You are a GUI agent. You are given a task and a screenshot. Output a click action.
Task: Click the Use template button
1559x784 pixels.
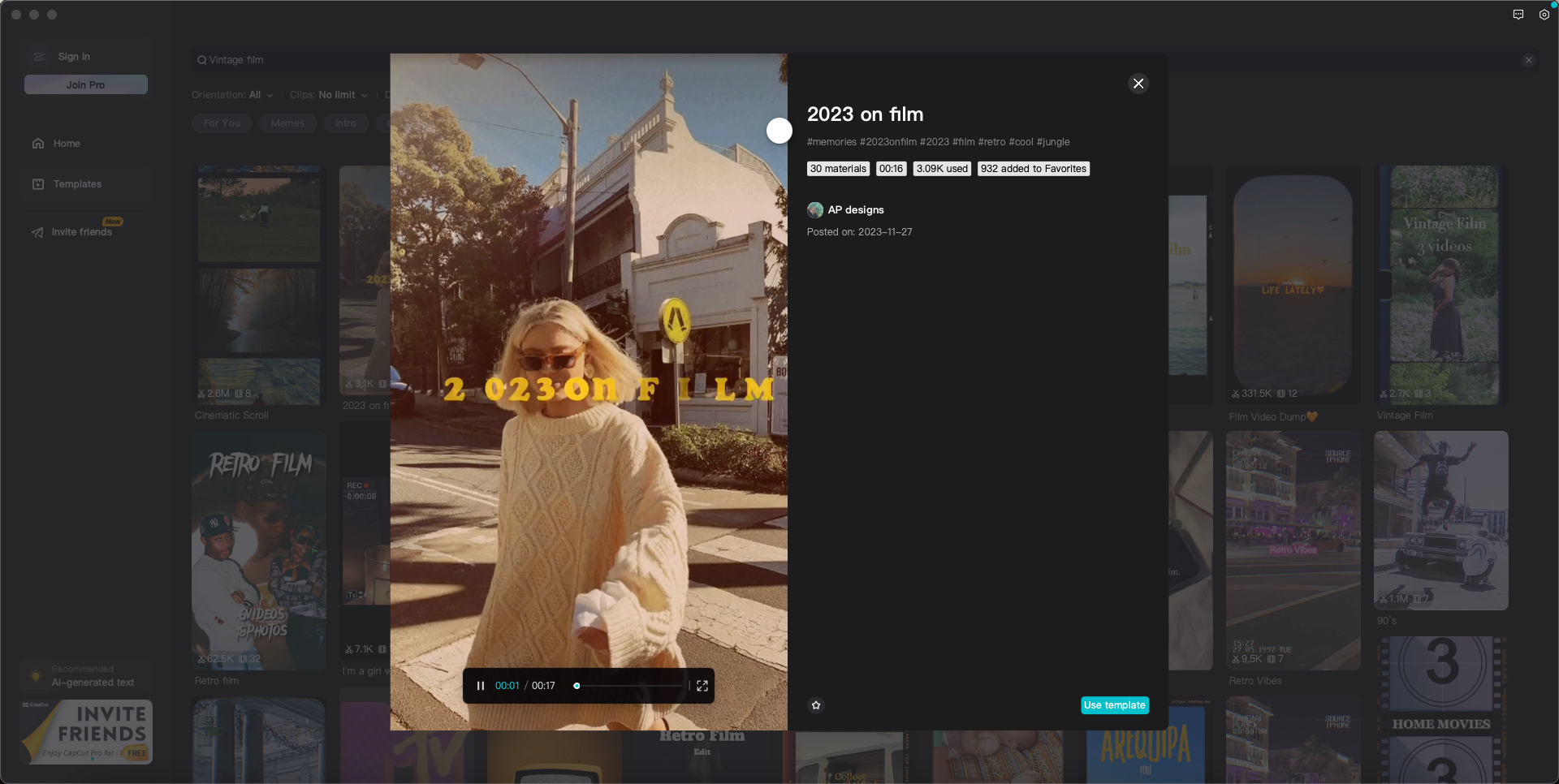[x=1114, y=705]
